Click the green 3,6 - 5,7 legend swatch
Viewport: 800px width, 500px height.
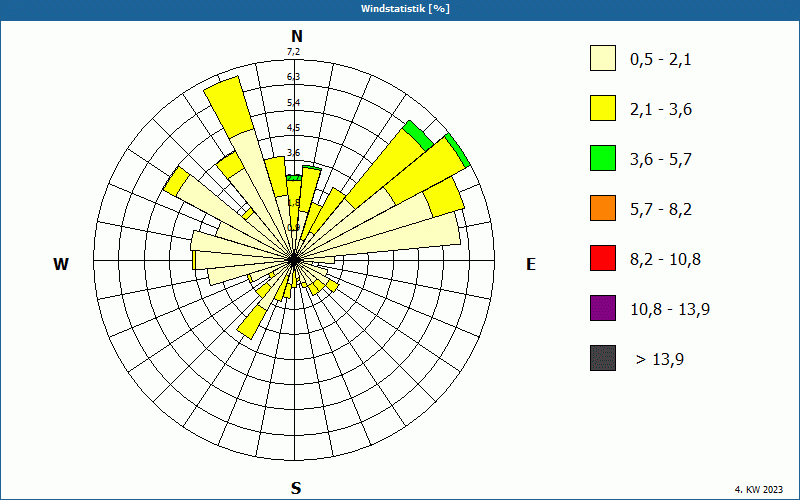point(603,158)
